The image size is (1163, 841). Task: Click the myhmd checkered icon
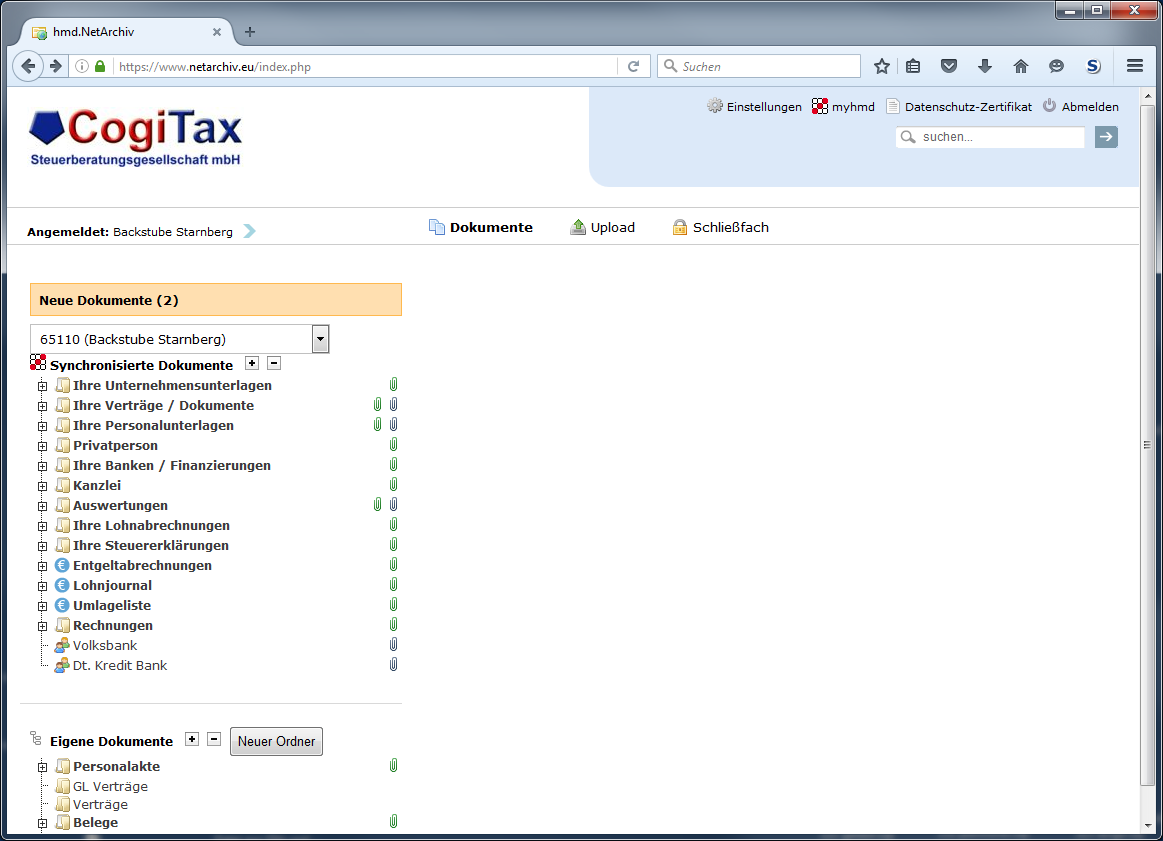pyautogui.click(x=819, y=105)
